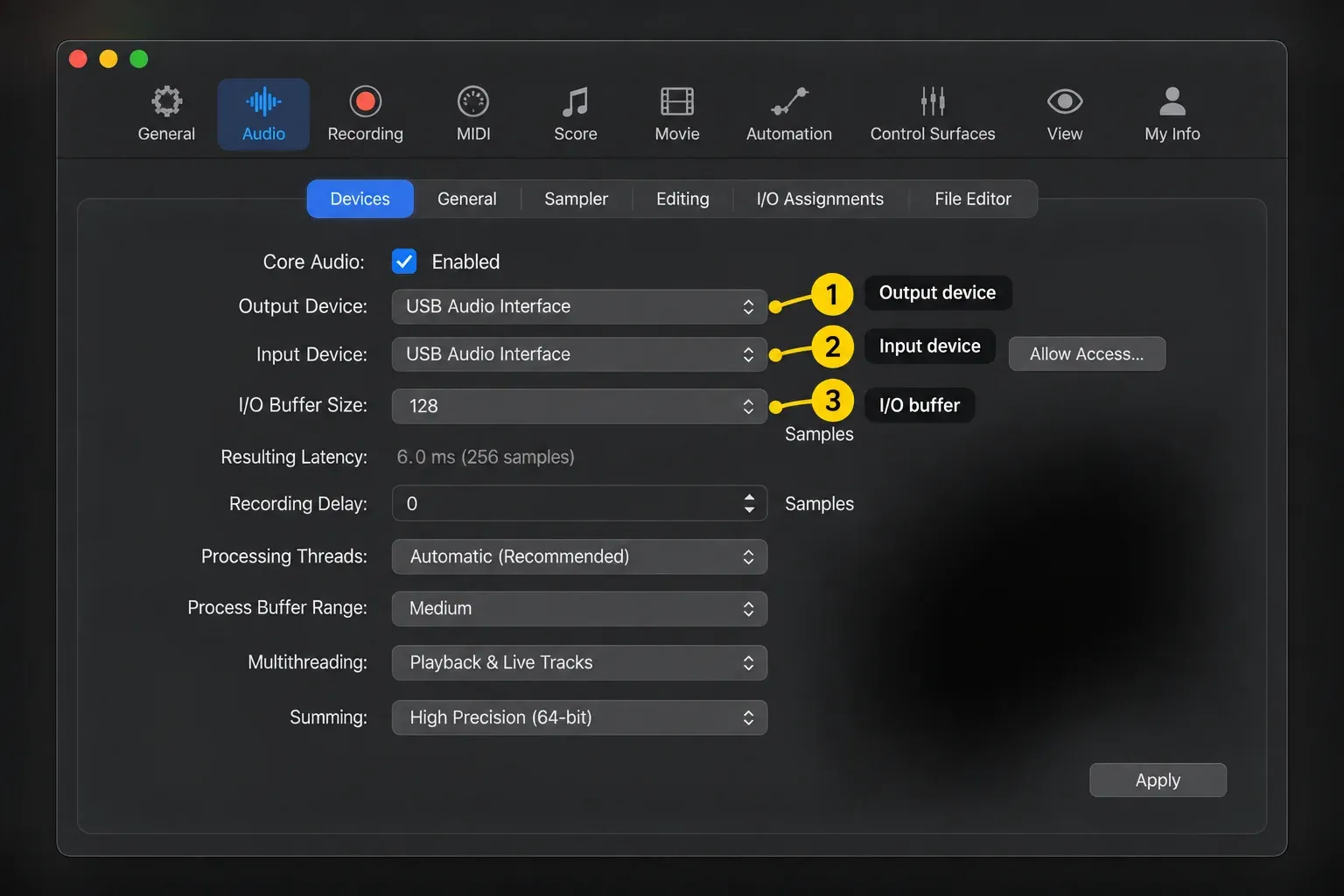Click the Resulting Latency label
1344x896 pixels.
click(294, 457)
